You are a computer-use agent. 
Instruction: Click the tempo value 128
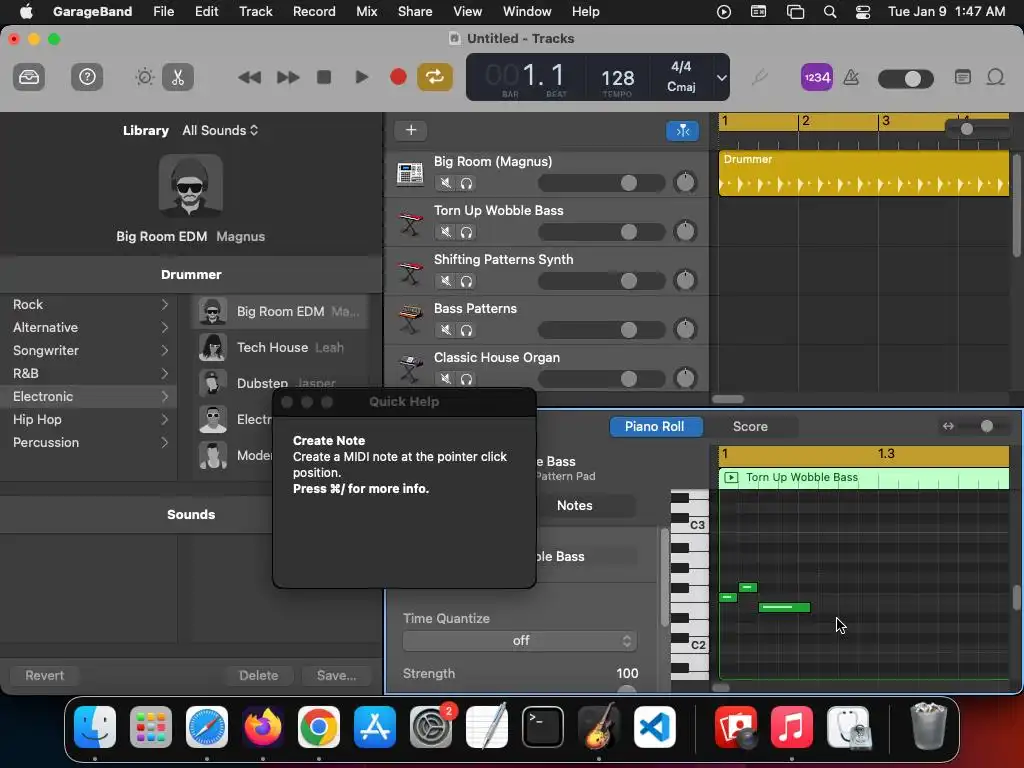tap(617, 78)
